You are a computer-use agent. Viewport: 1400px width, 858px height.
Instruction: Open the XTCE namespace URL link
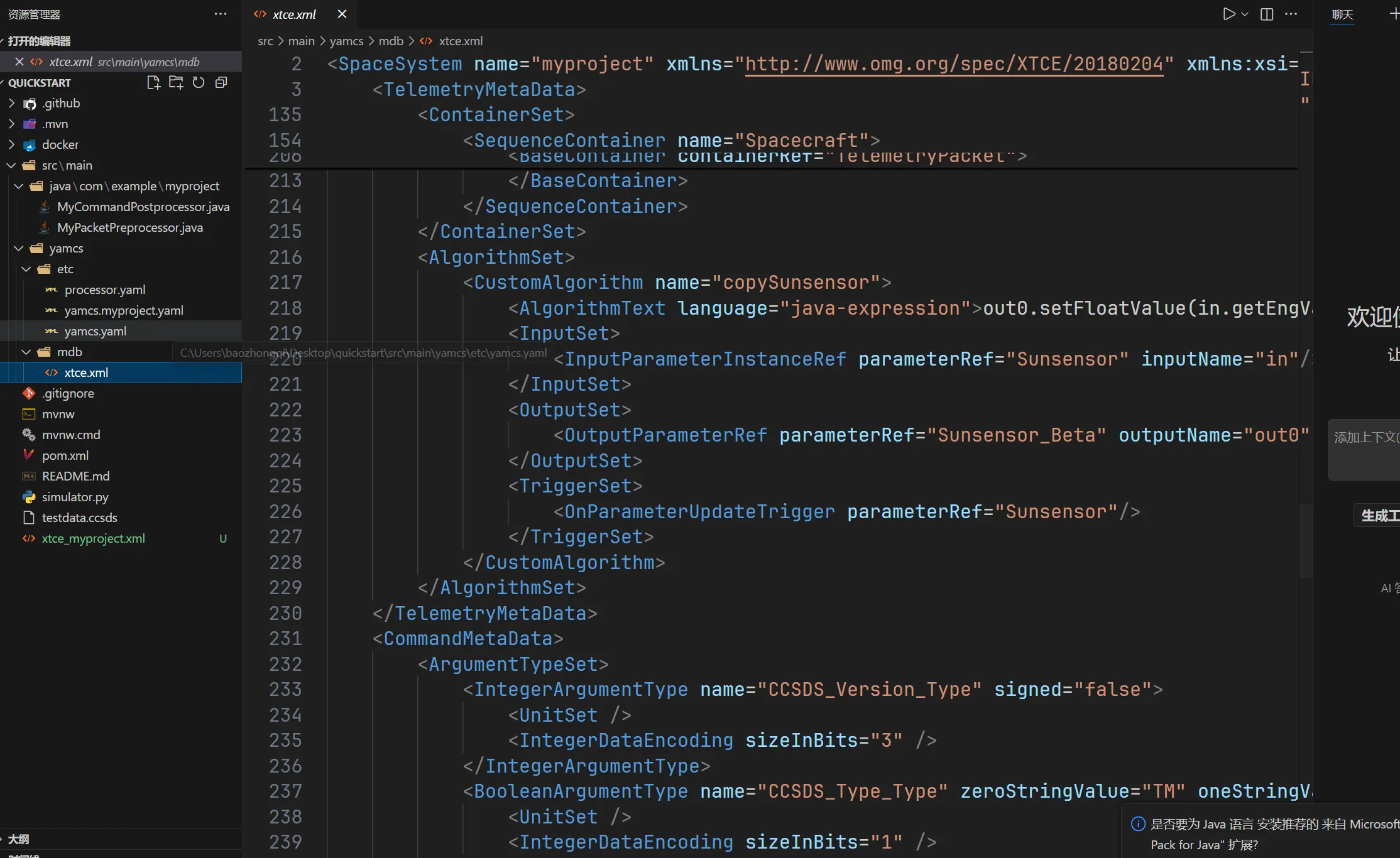954,64
